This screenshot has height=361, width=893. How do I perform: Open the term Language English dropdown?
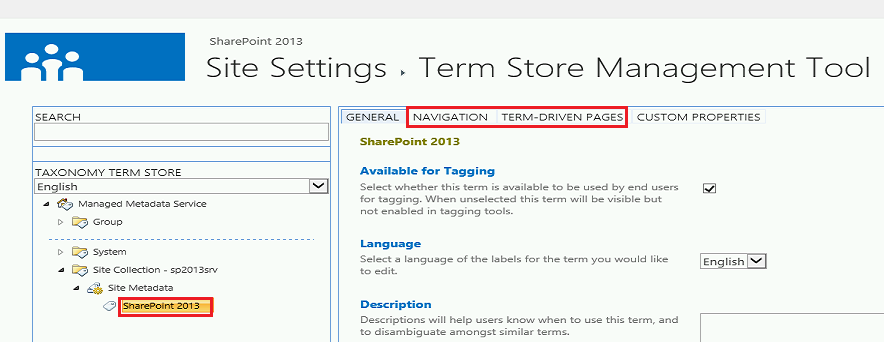click(733, 261)
